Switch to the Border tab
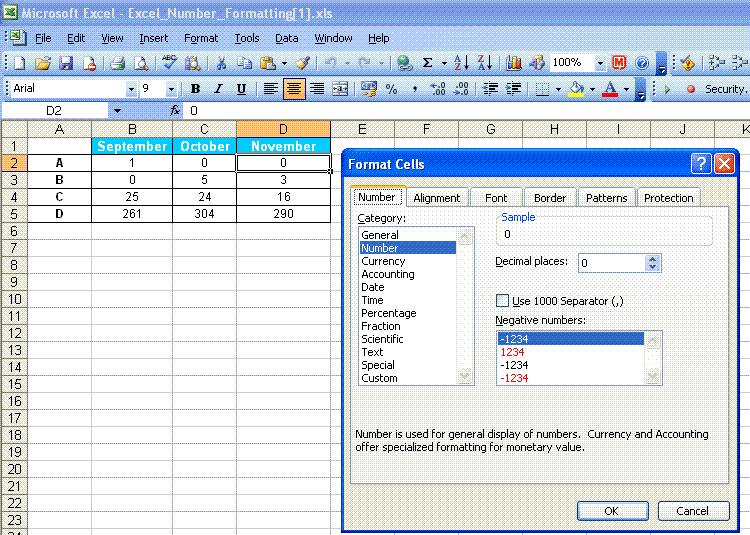The image size is (750, 535). point(550,198)
